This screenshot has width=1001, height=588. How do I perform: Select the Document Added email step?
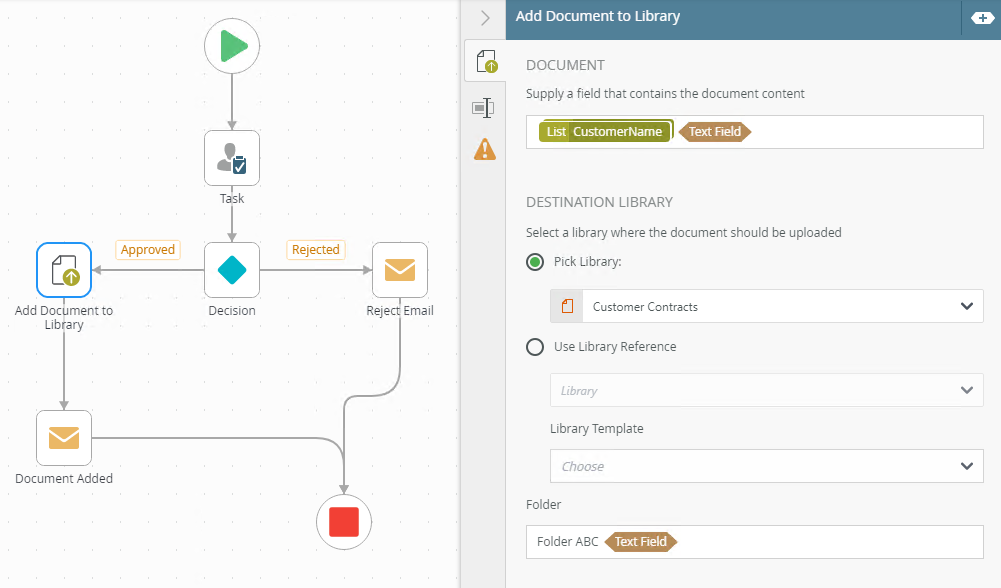coord(64,438)
